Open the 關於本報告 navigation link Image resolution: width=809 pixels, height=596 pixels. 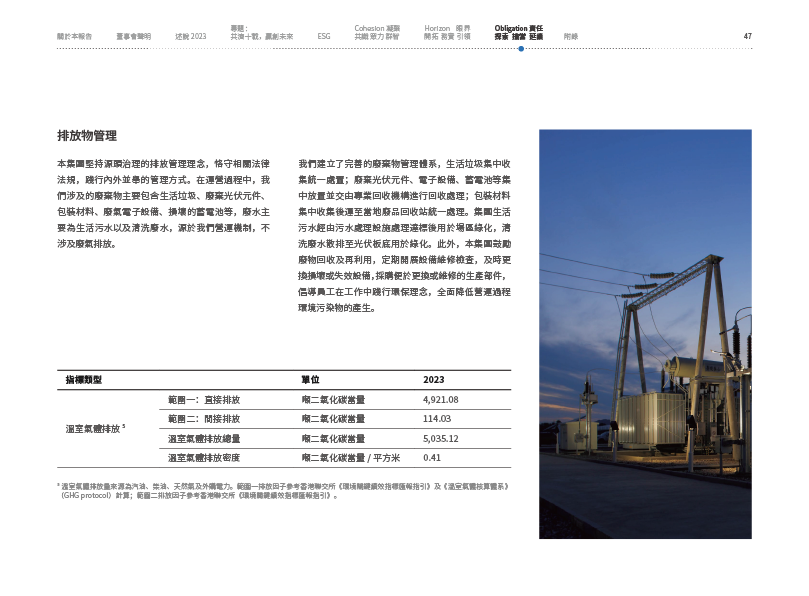tap(75, 36)
